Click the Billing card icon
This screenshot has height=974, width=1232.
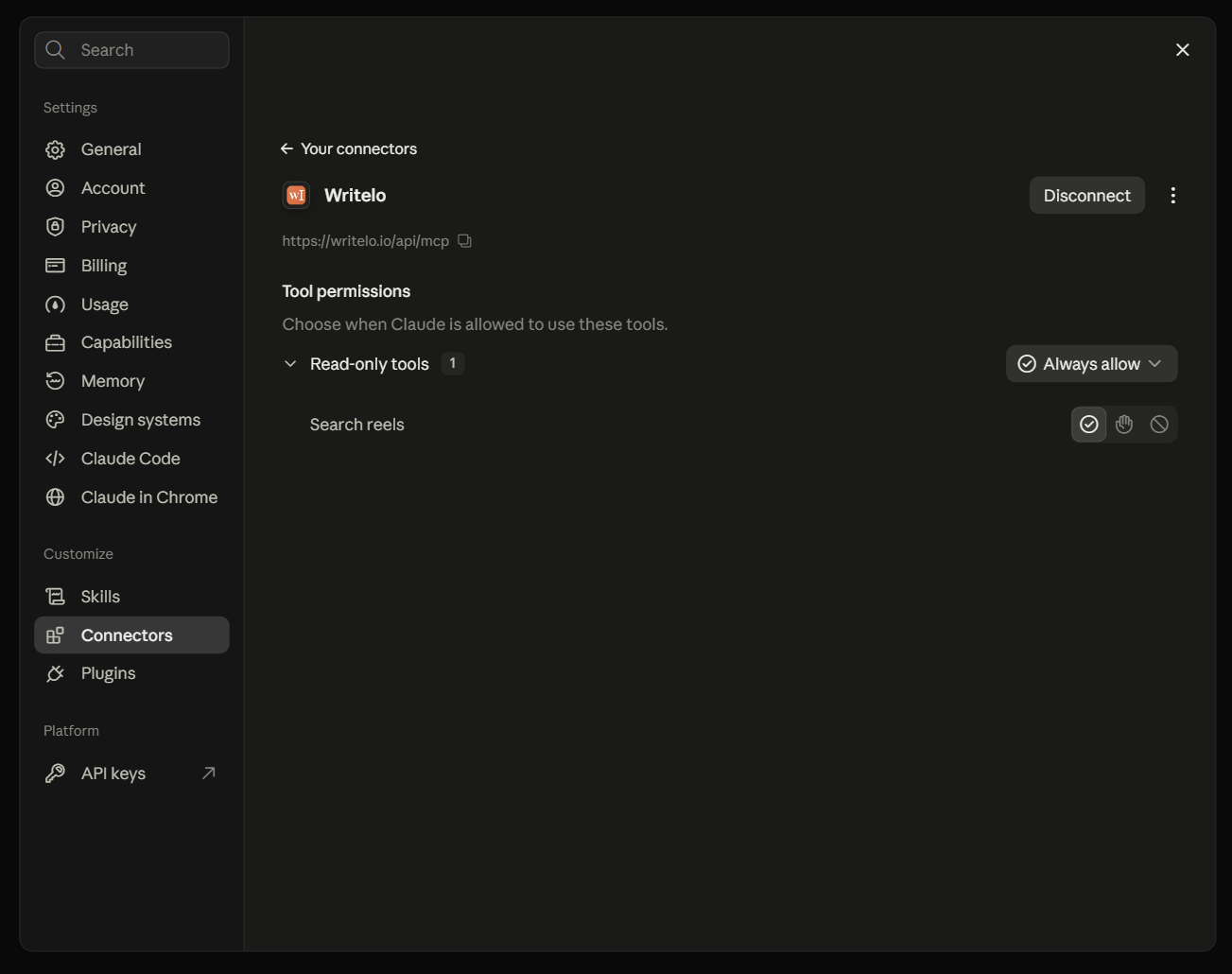click(56, 266)
